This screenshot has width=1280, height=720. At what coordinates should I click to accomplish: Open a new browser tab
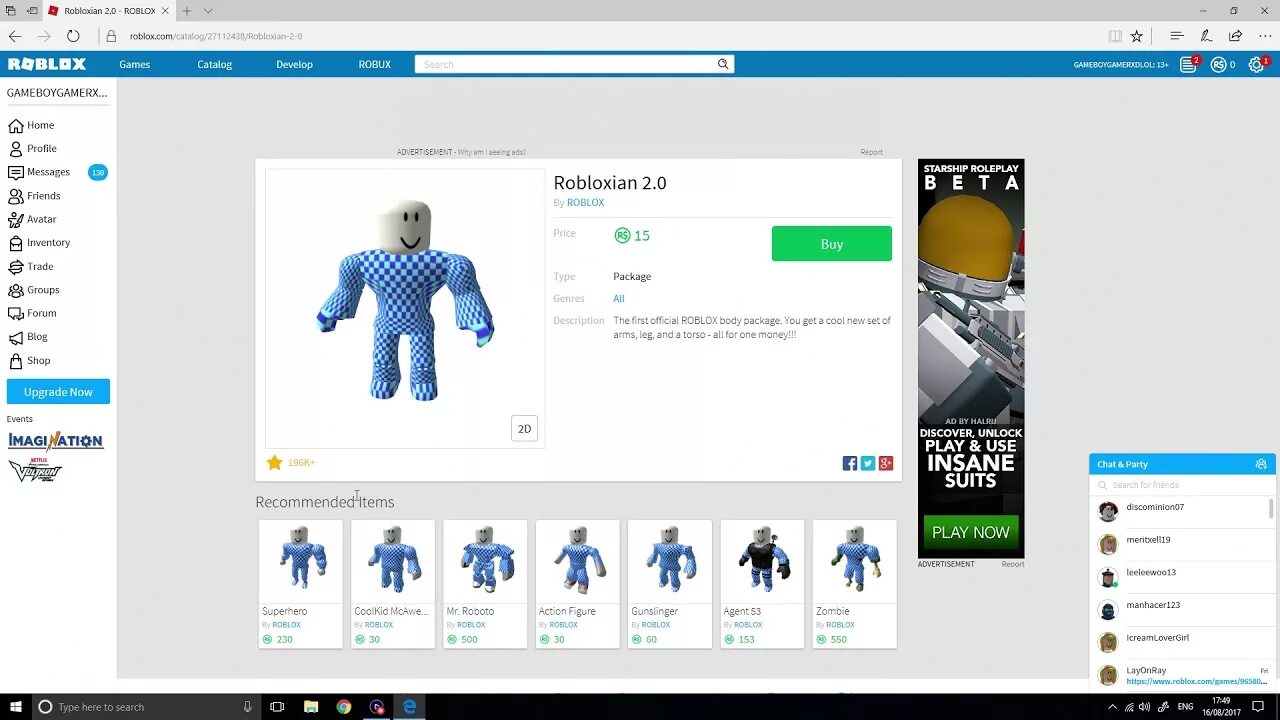(186, 11)
